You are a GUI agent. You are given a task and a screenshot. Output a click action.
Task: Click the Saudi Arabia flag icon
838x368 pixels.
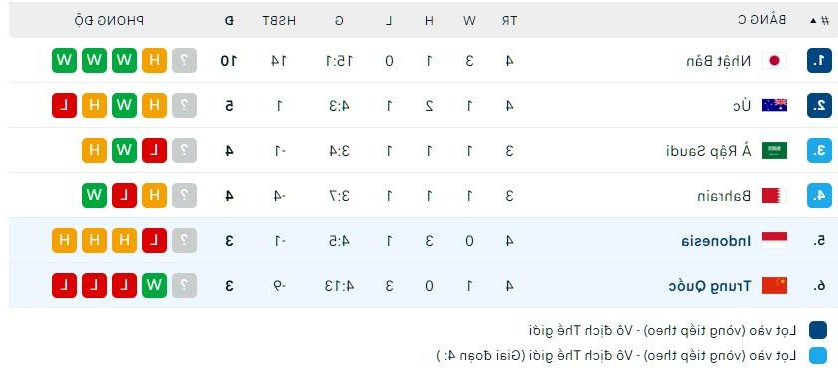point(774,151)
